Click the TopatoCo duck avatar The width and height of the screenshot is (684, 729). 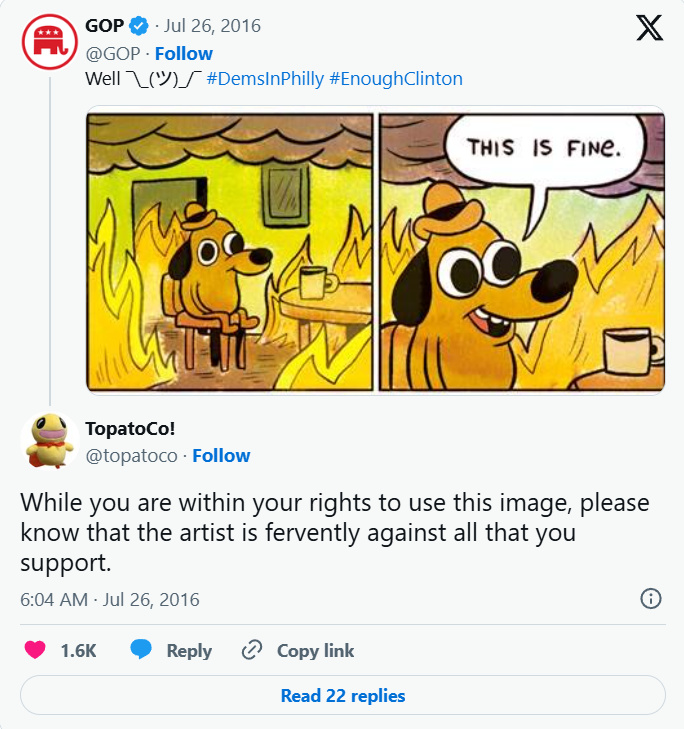pos(50,440)
